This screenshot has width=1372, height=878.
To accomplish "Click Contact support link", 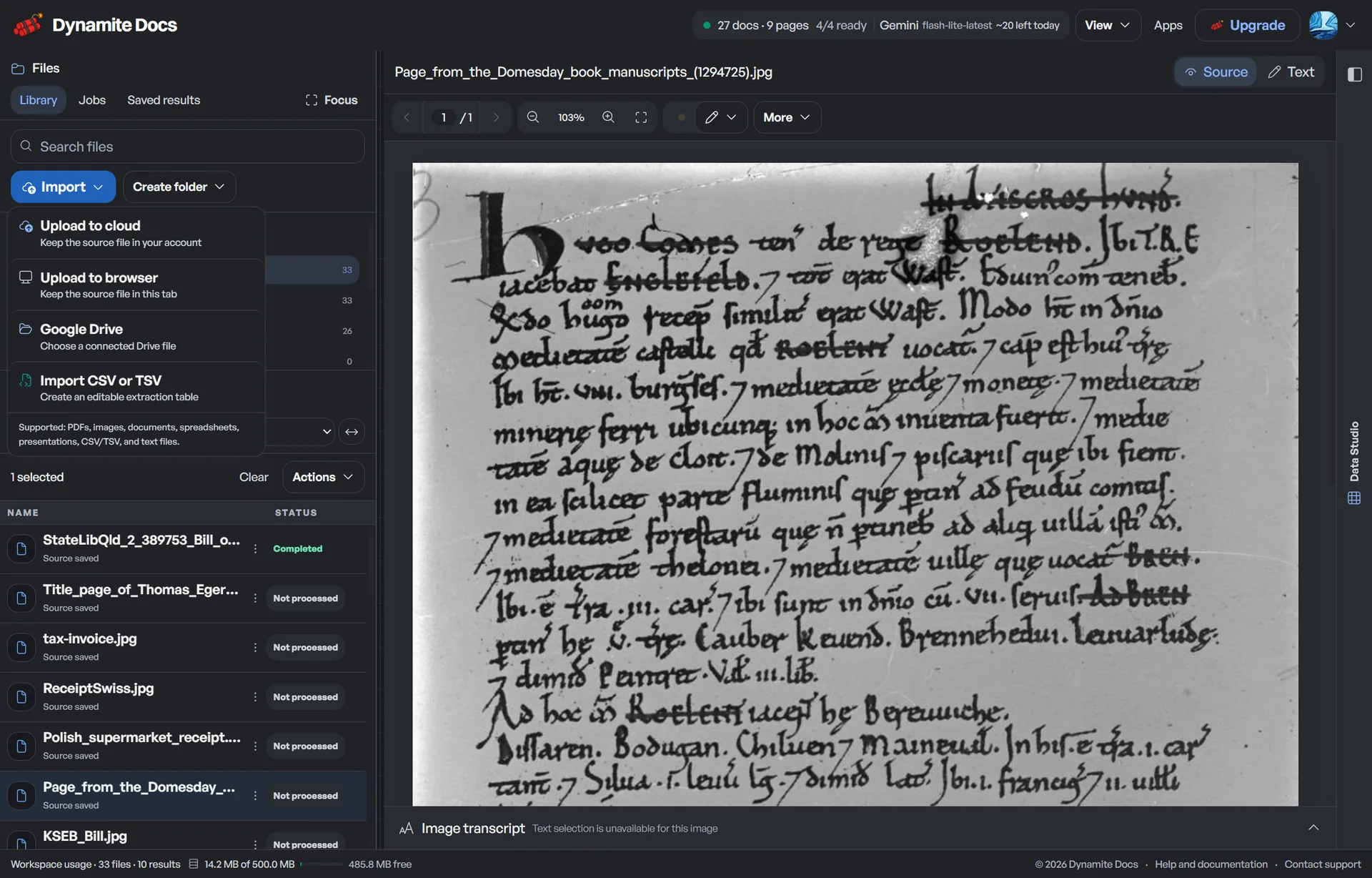I will click(x=1322, y=864).
